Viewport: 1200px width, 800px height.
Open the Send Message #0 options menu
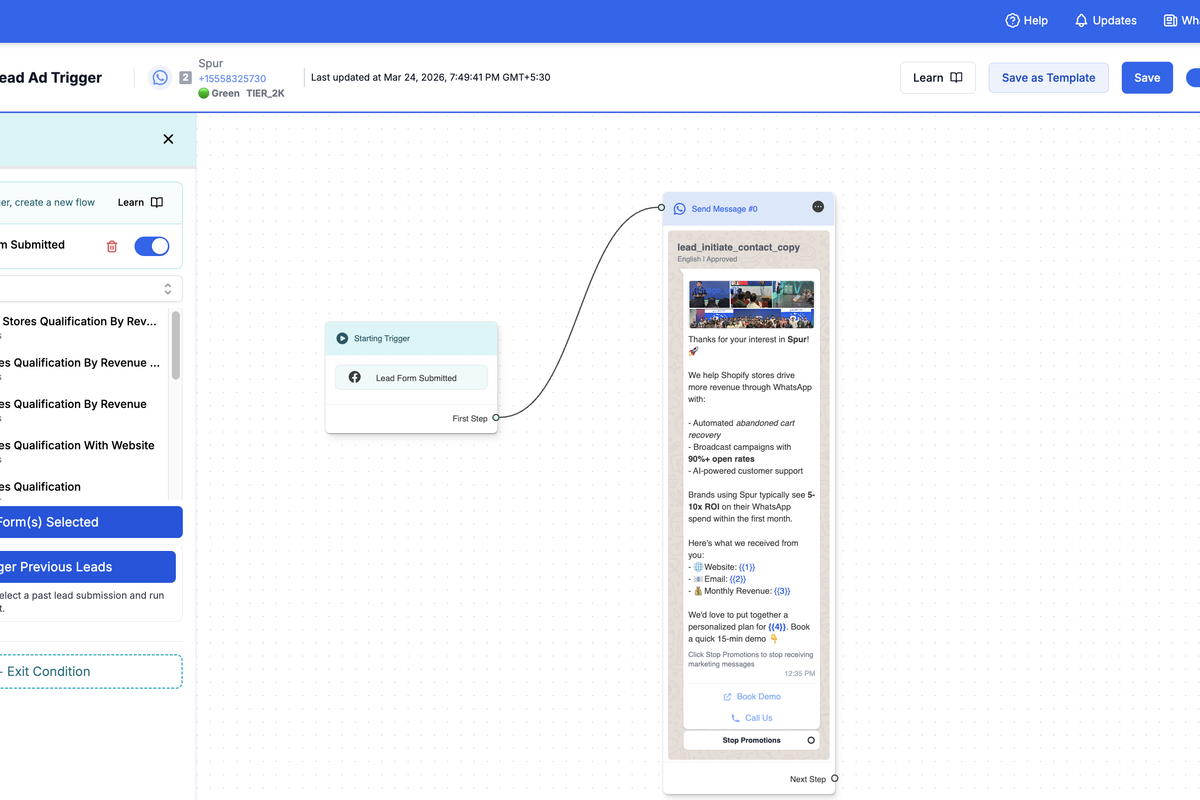818,207
